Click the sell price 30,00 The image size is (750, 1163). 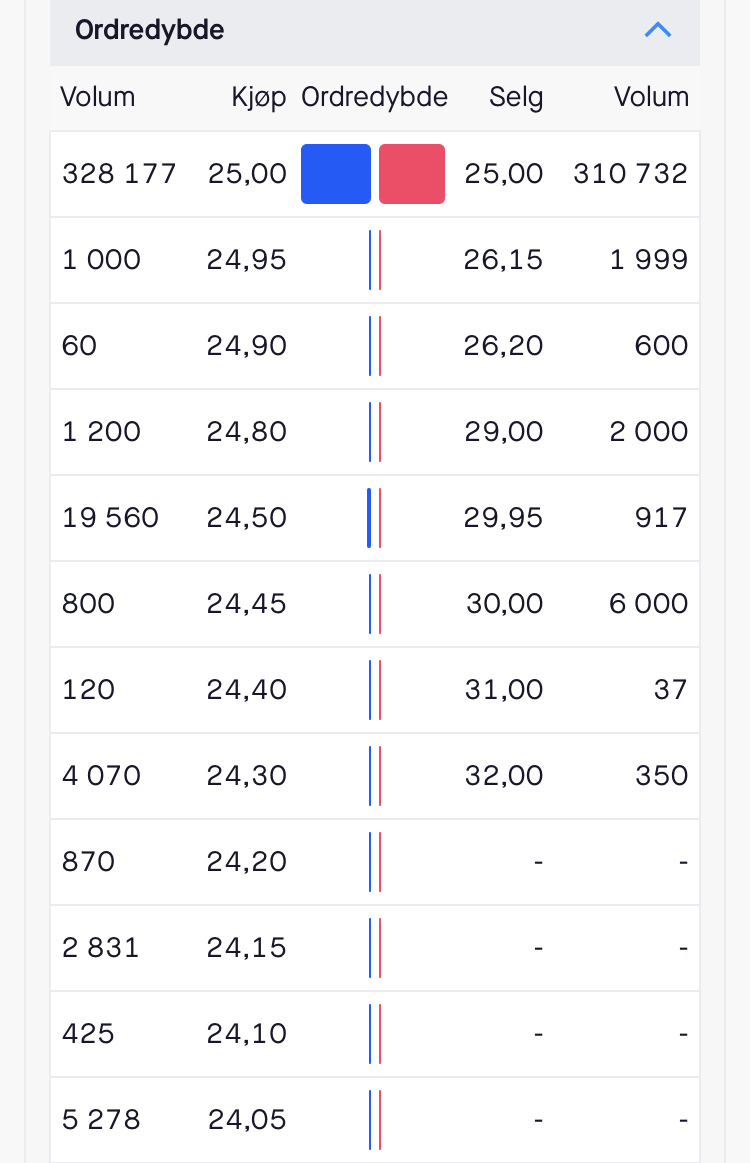[504, 604]
